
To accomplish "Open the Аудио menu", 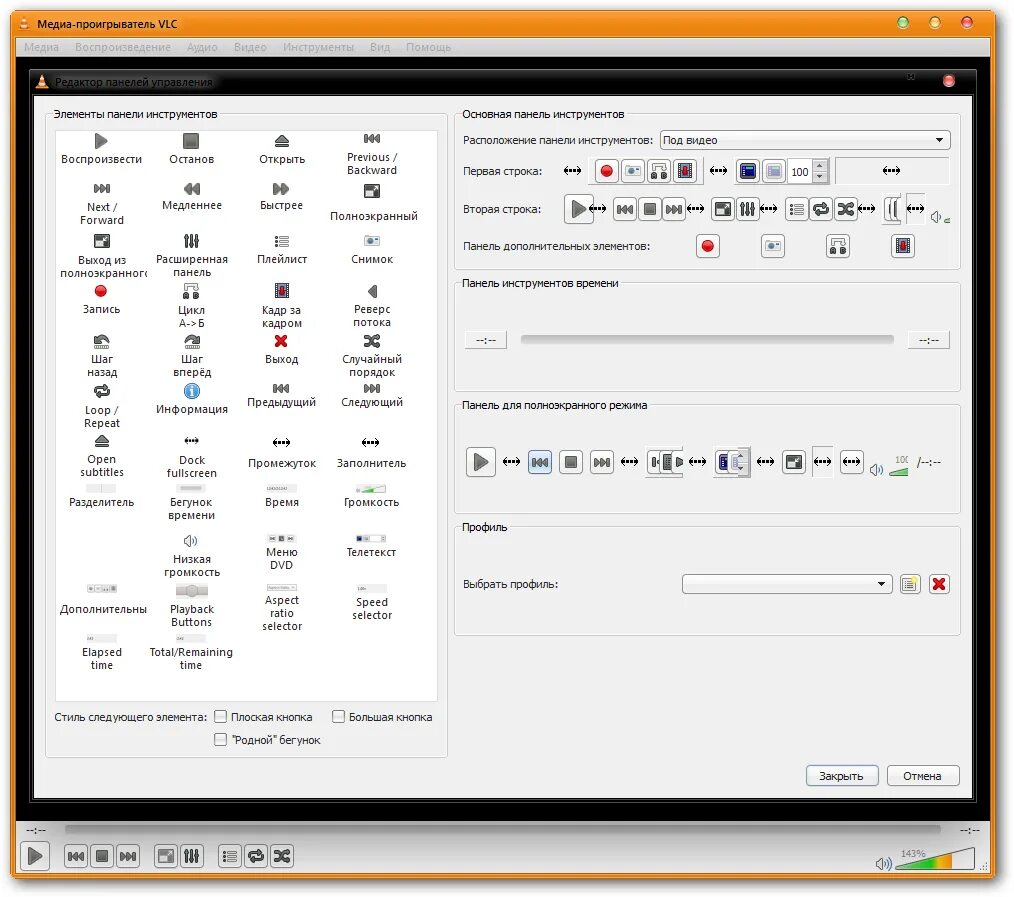I will (202, 47).
